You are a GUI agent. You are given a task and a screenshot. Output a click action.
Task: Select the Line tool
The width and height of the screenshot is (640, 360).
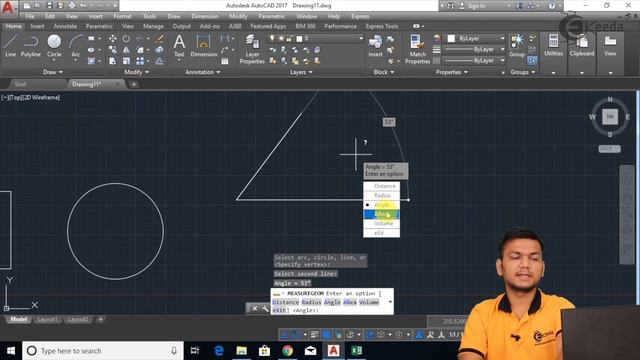click(x=11, y=46)
